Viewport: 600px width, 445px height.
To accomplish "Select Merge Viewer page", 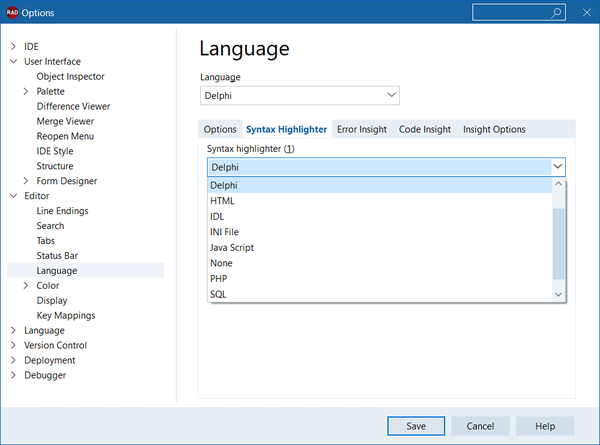I will 65,121.
